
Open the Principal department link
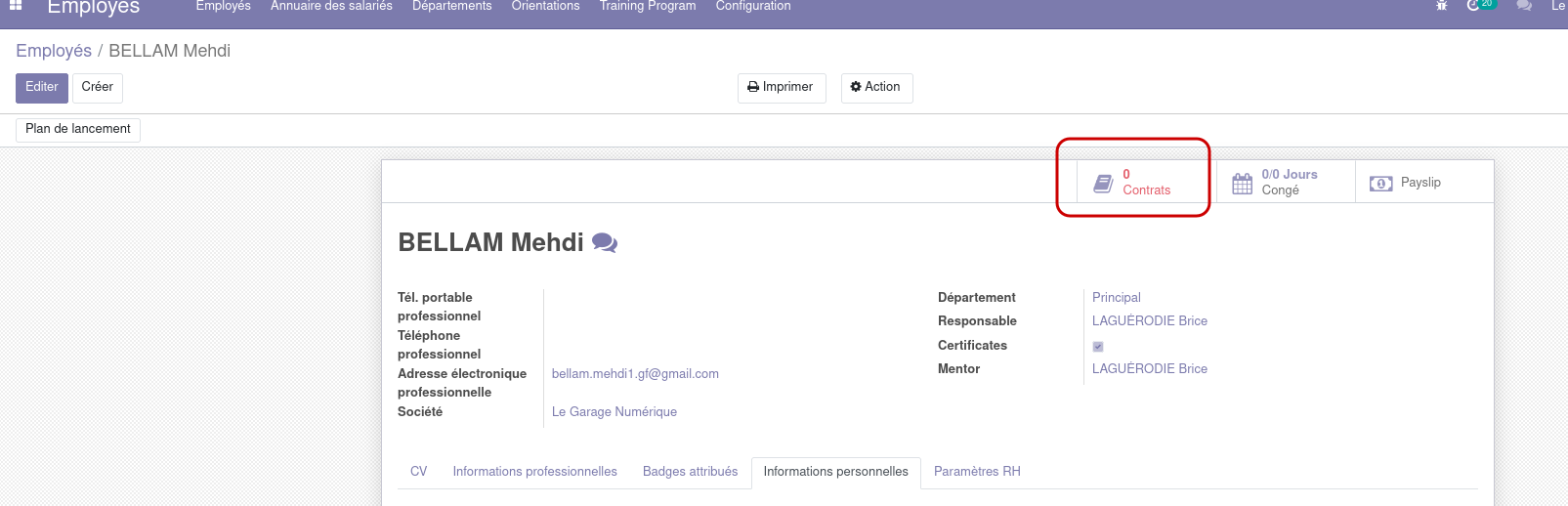(x=1117, y=298)
